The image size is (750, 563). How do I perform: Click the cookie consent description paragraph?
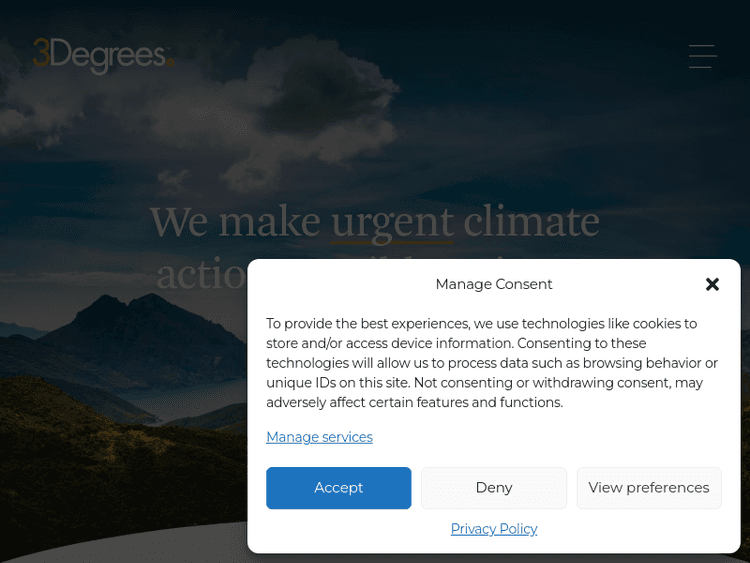pos(492,363)
